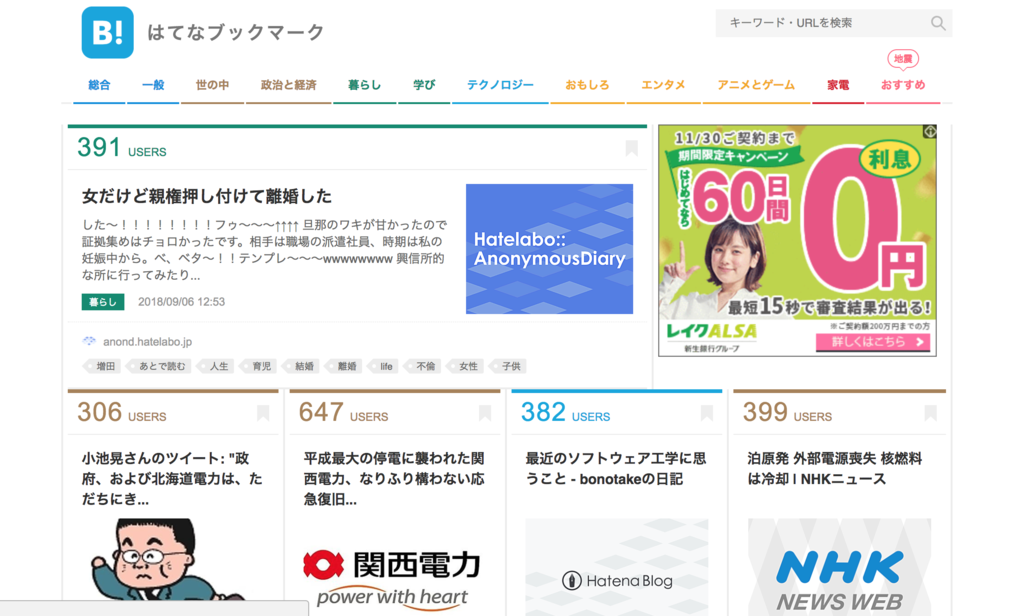Bookmark the 399 users article
1024x616 pixels.
coord(931,413)
